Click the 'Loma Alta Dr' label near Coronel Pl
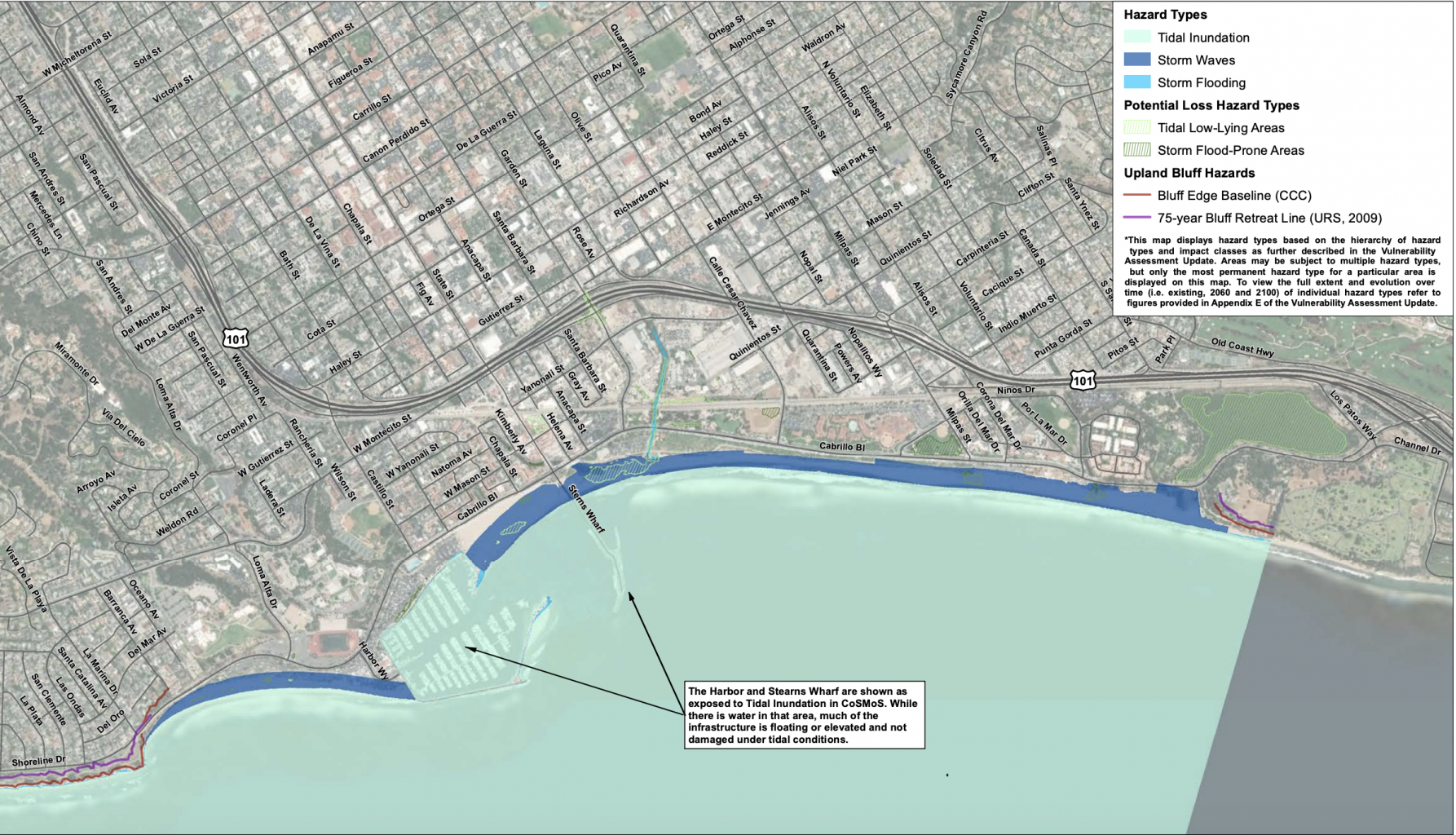 pyautogui.click(x=169, y=404)
